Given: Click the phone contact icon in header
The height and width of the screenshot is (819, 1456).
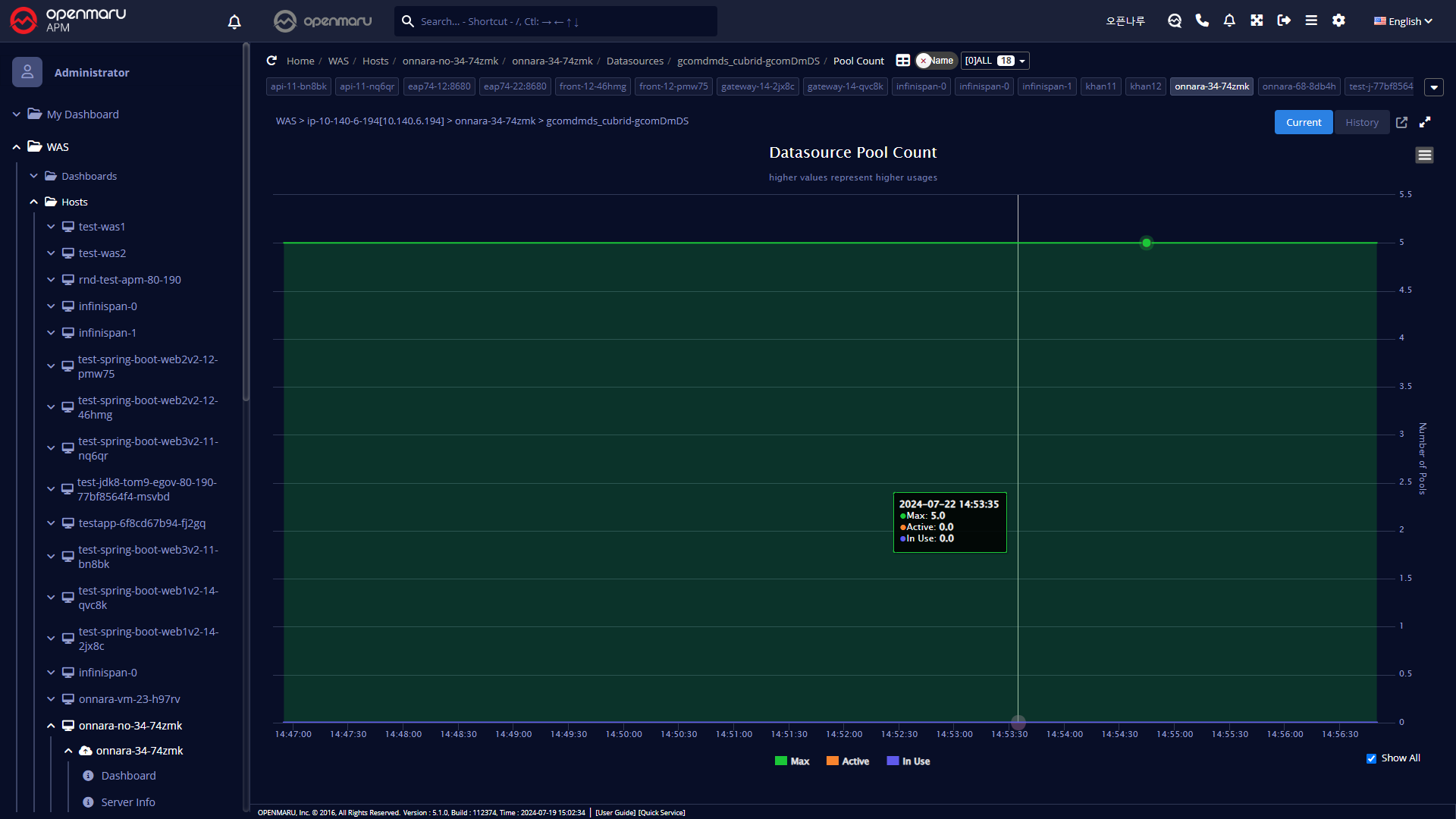Looking at the screenshot, I should click(x=1202, y=20).
